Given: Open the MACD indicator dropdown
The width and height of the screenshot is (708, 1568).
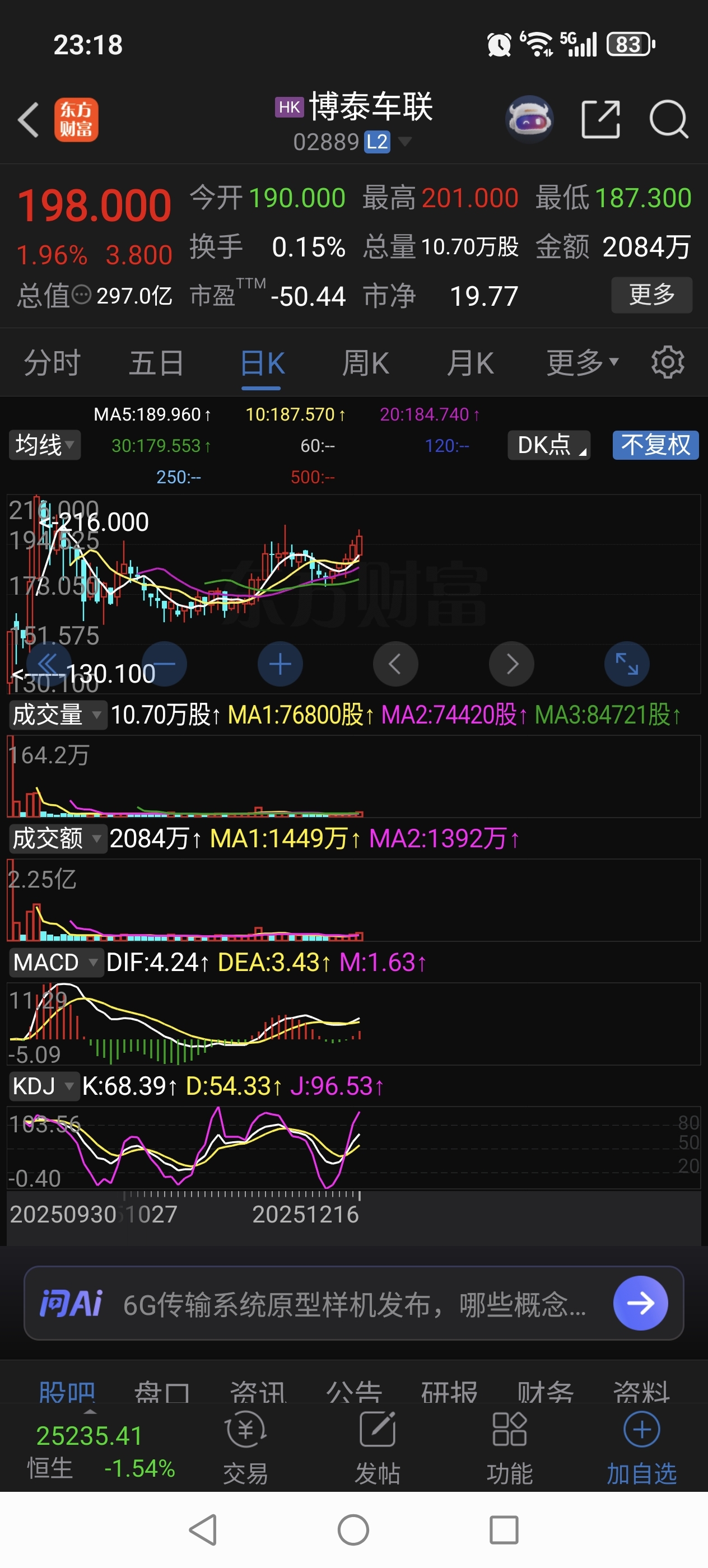Looking at the screenshot, I should 56,962.
